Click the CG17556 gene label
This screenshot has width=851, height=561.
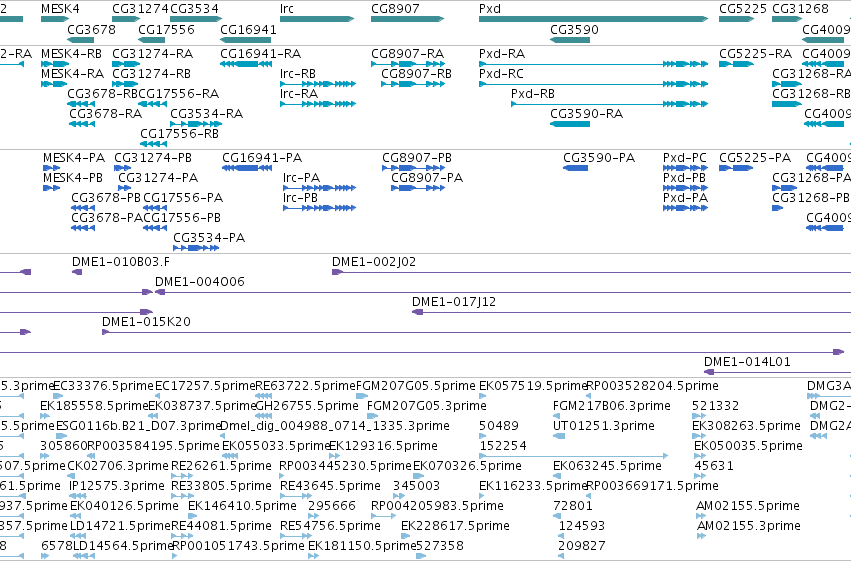166,29
